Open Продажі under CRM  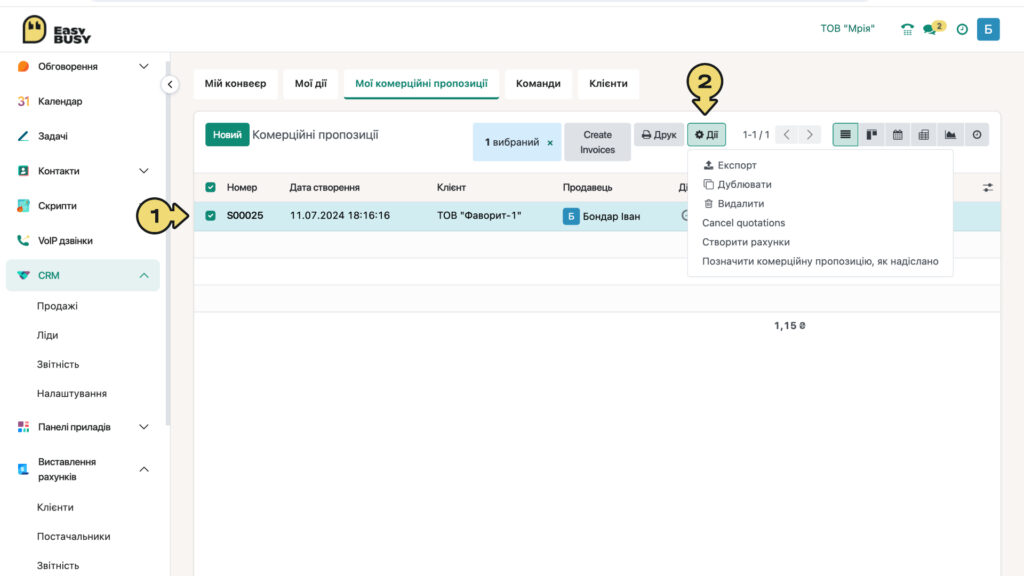tap(57, 306)
